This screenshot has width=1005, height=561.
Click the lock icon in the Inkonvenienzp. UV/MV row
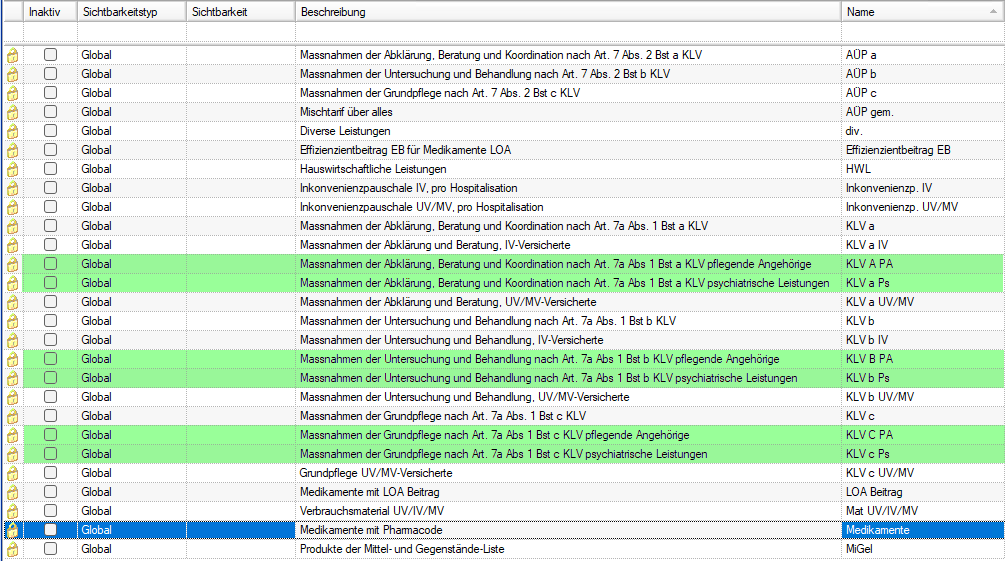point(13,208)
